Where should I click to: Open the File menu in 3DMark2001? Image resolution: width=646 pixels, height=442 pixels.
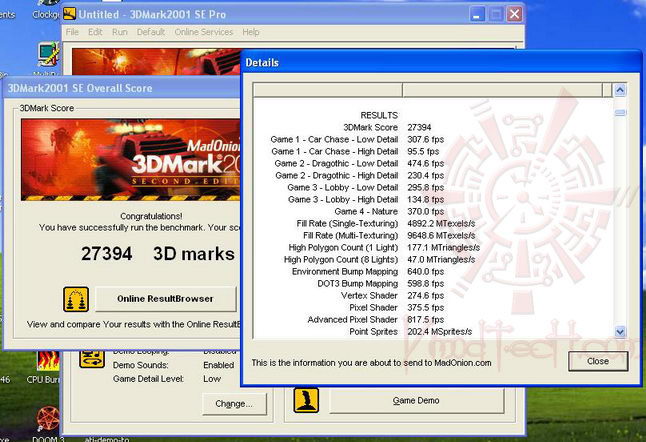pos(72,32)
